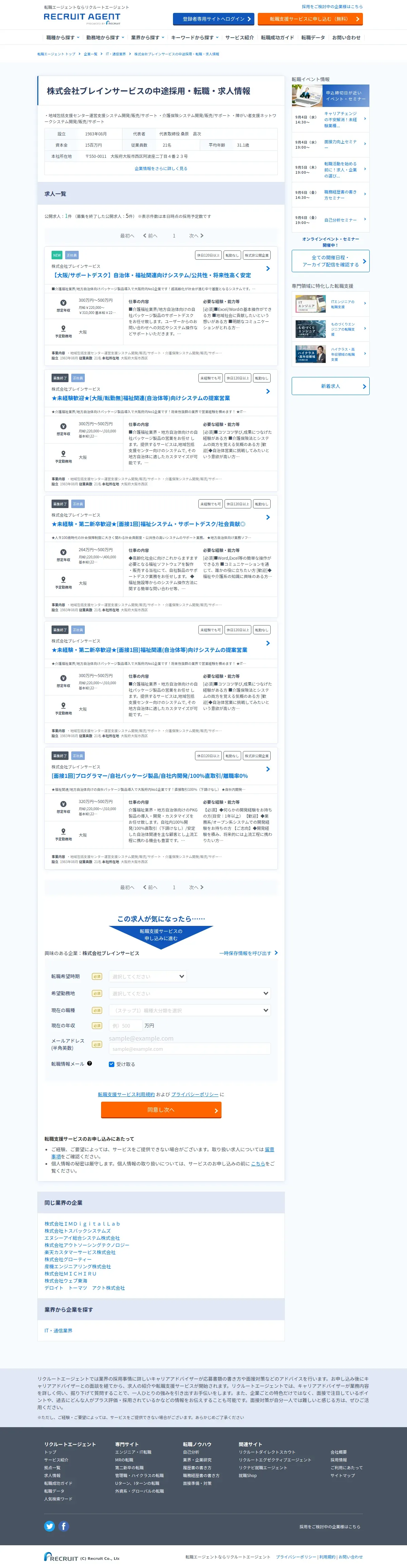Click プライバシーポリシー link near agree button
This screenshot has width=407, height=1568.
point(195,1095)
